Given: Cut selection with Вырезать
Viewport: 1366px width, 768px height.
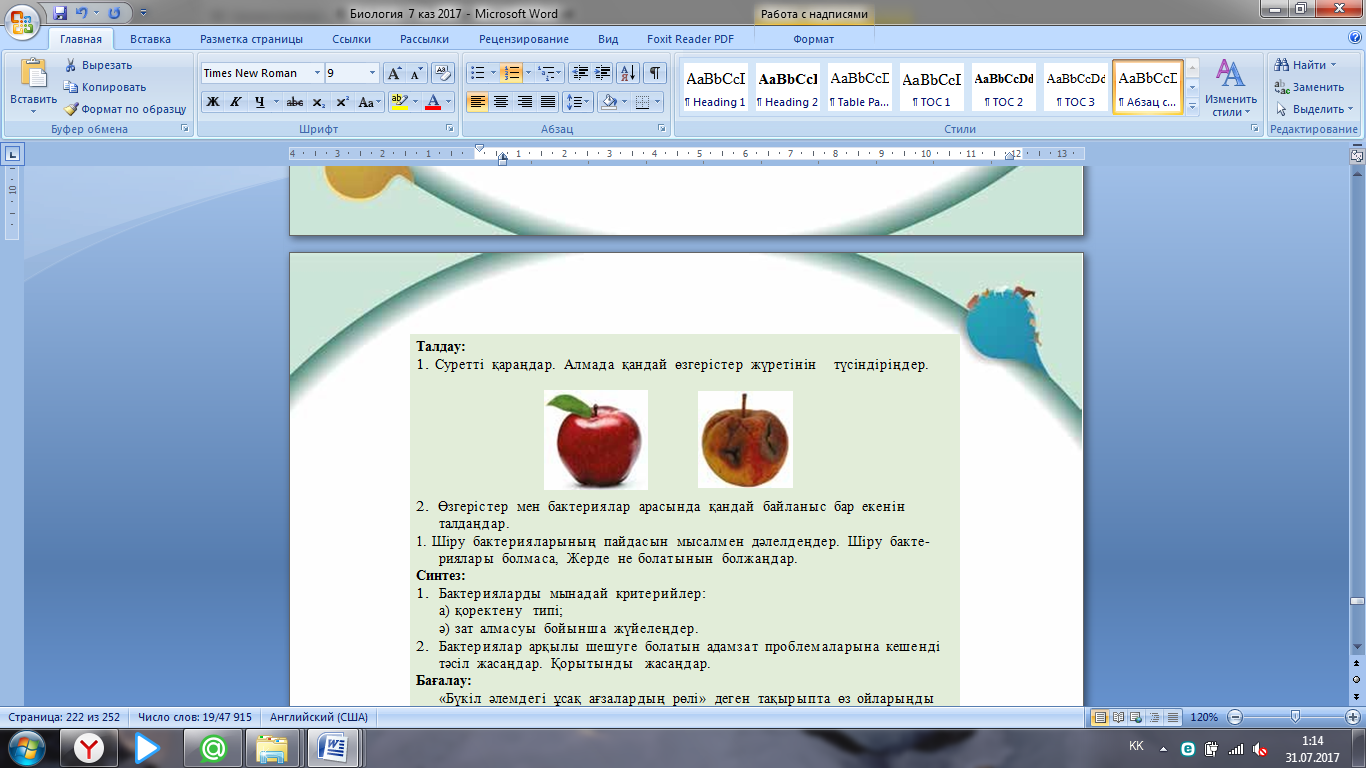Looking at the screenshot, I should tap(99, 65).
